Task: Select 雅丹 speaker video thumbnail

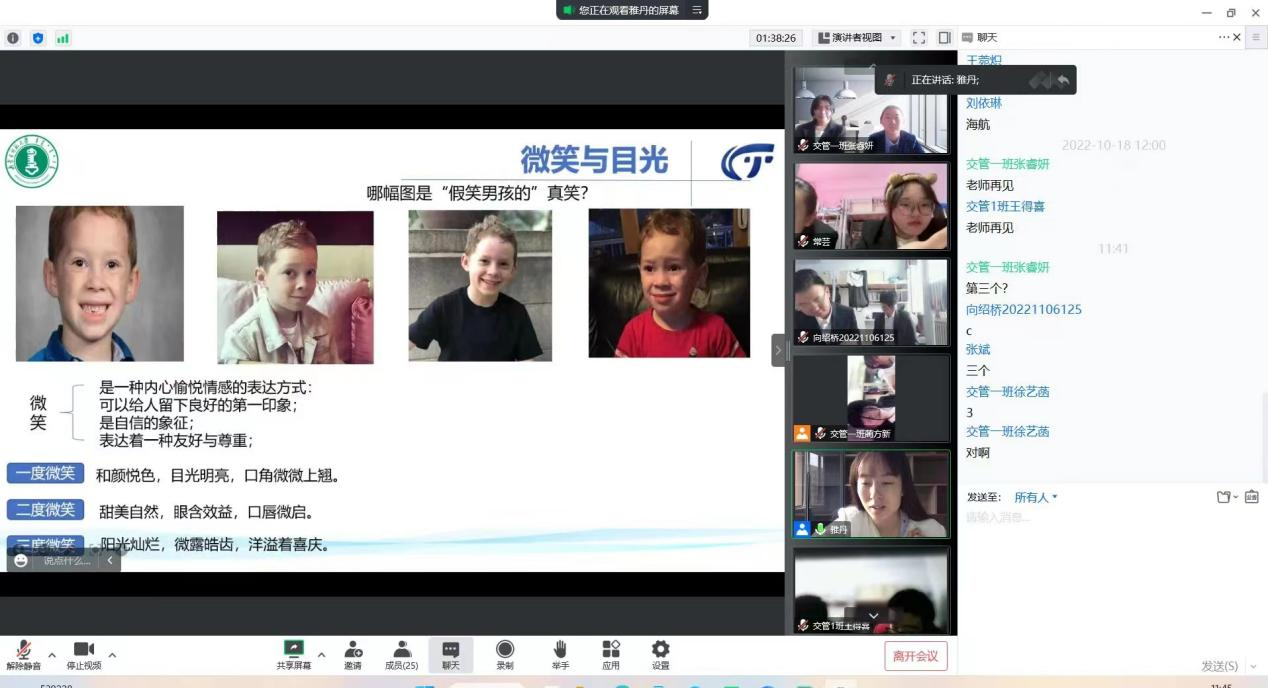Action: 871,494
